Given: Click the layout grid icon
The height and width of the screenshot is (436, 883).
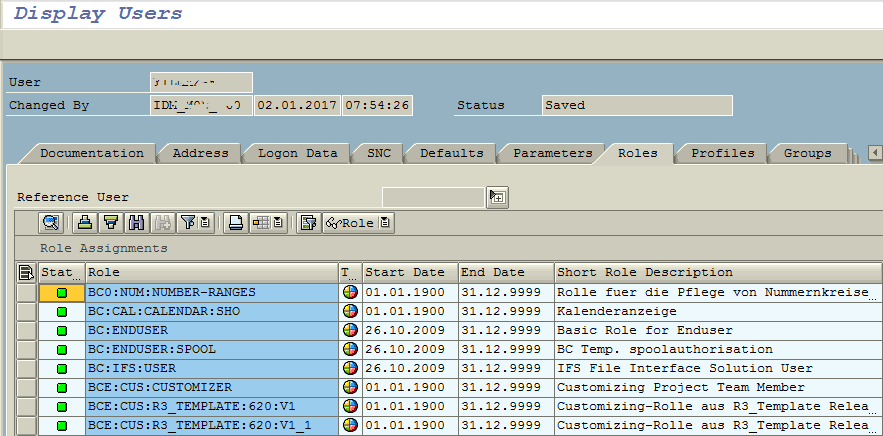Looking at the screenshot, I should tap(261, 223).
